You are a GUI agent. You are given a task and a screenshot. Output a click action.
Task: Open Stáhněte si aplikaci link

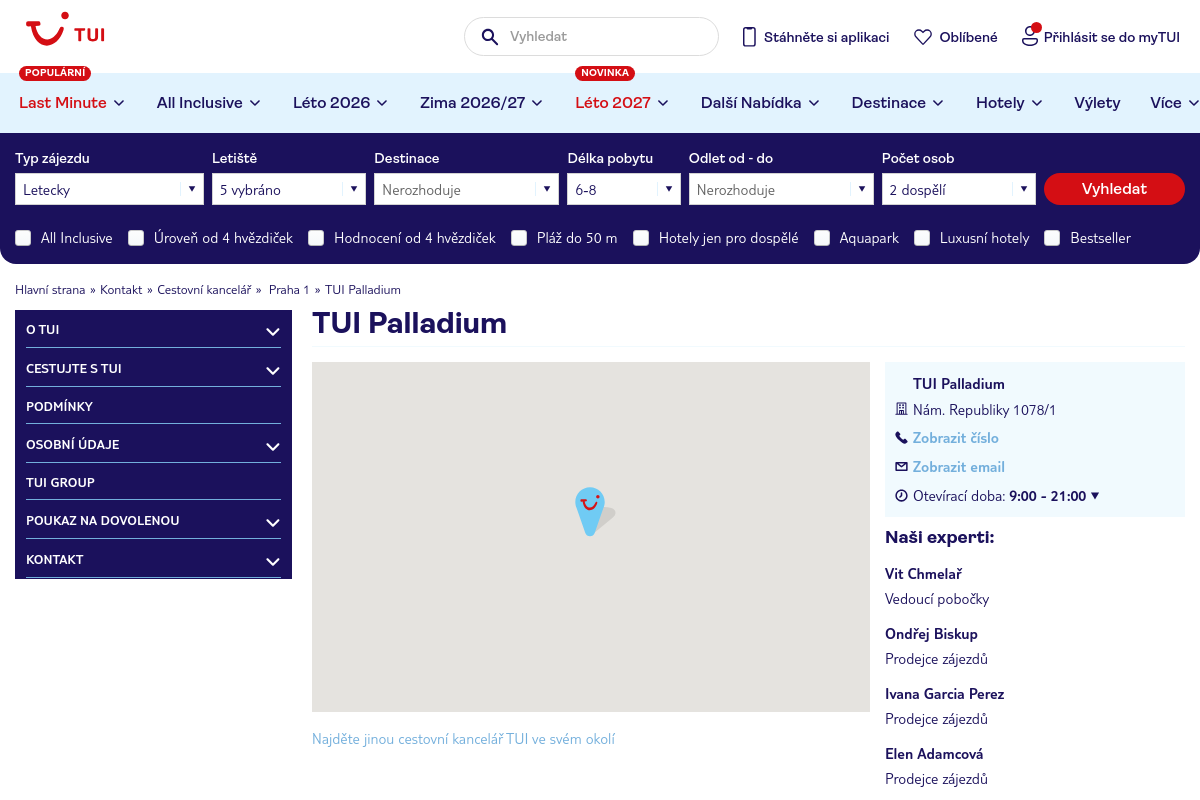click(x=826, y=37)
